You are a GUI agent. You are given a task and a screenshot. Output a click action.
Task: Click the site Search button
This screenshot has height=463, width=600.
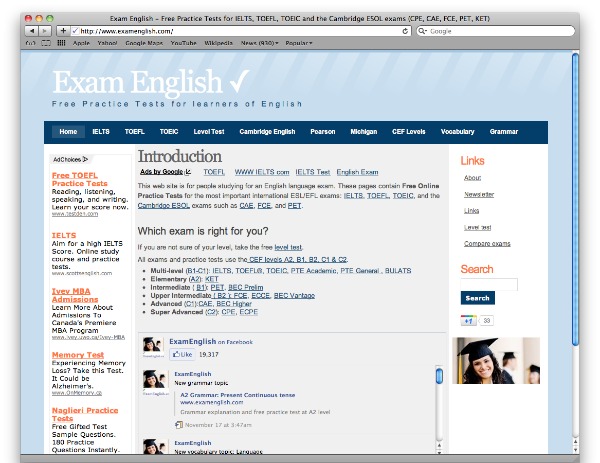478,298
